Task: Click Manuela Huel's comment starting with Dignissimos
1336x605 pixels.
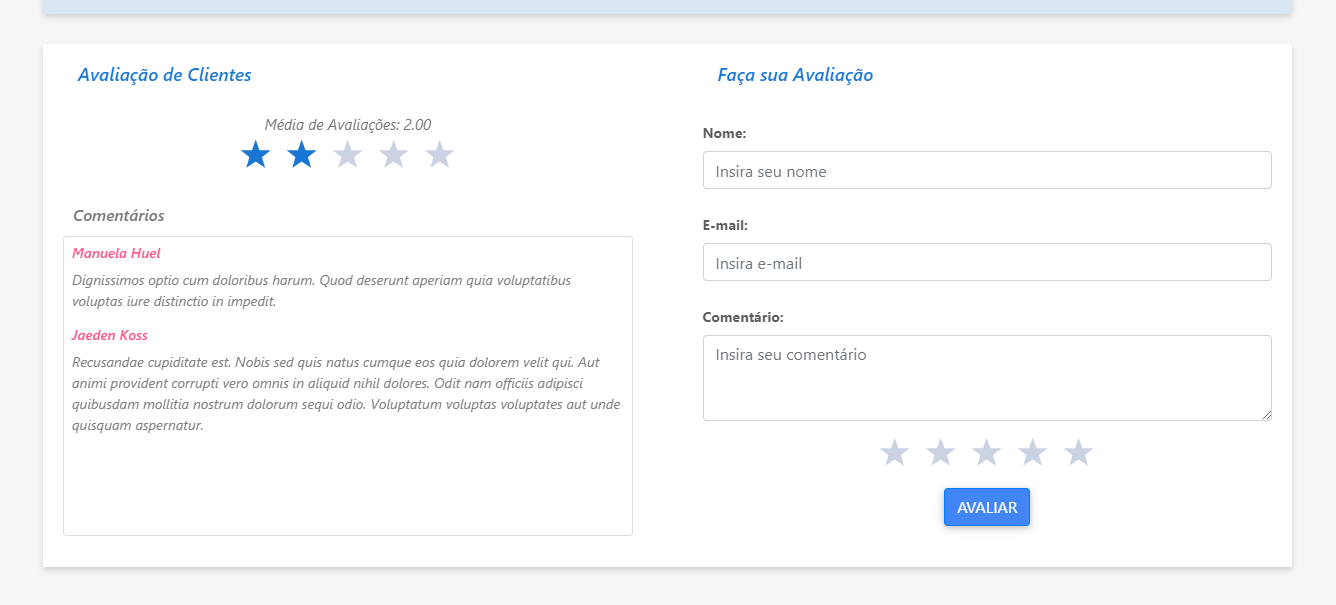Action: 322,291
